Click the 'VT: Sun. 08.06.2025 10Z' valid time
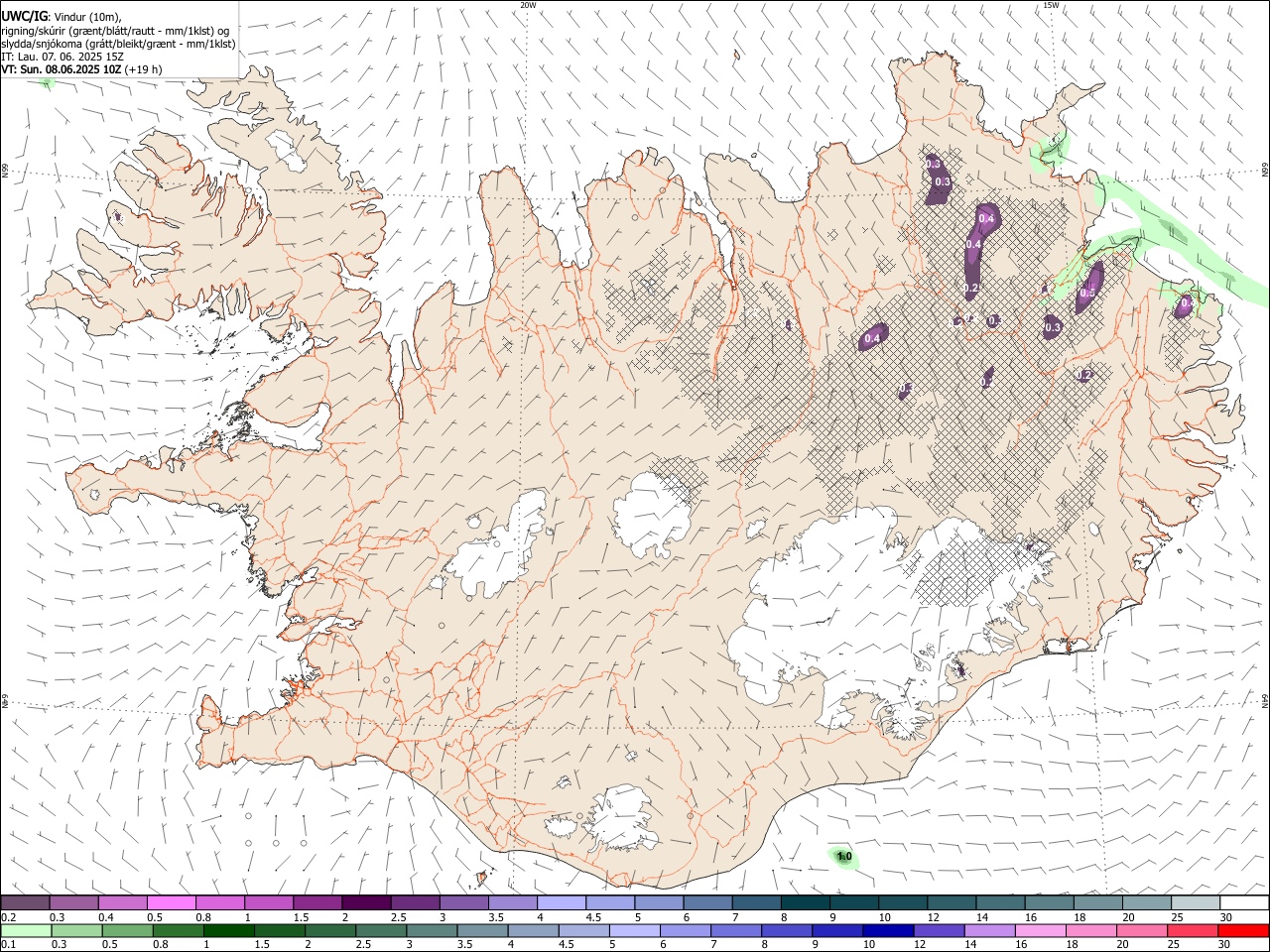Viewport: 1270px width, 952px height. coord(62,69)
